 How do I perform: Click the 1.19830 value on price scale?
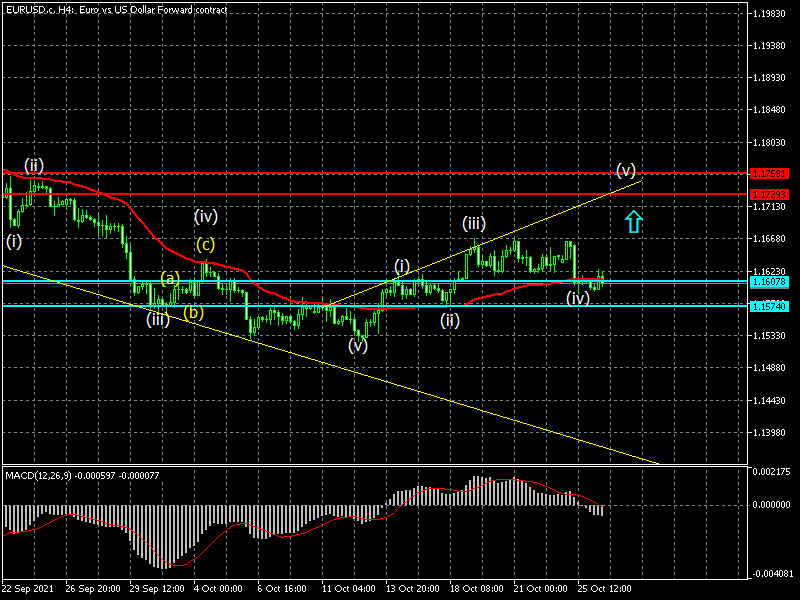[769, 14]
